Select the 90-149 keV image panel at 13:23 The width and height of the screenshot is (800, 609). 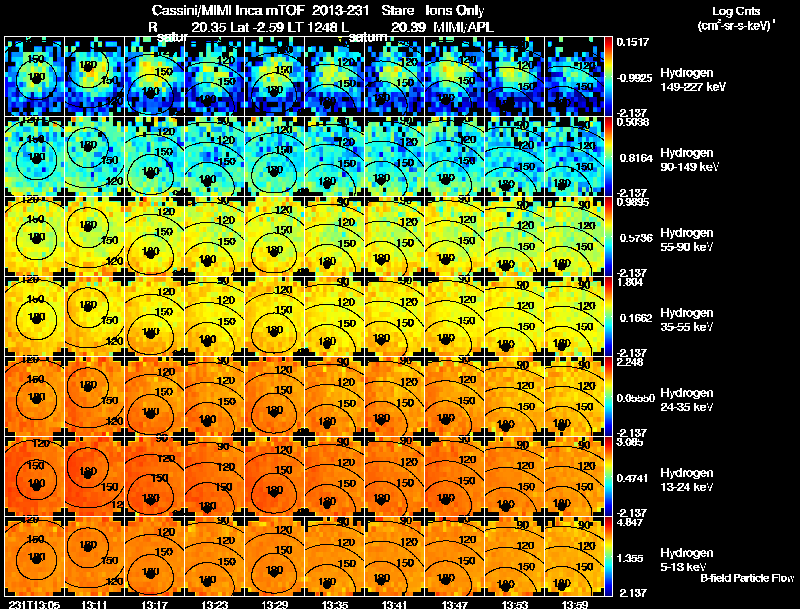214,156
